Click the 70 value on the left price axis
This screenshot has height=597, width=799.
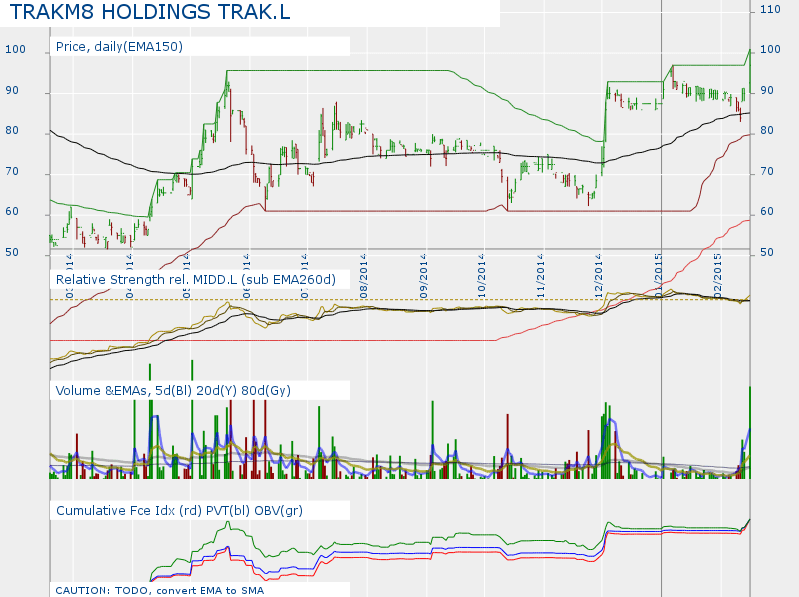coord(12,172)
